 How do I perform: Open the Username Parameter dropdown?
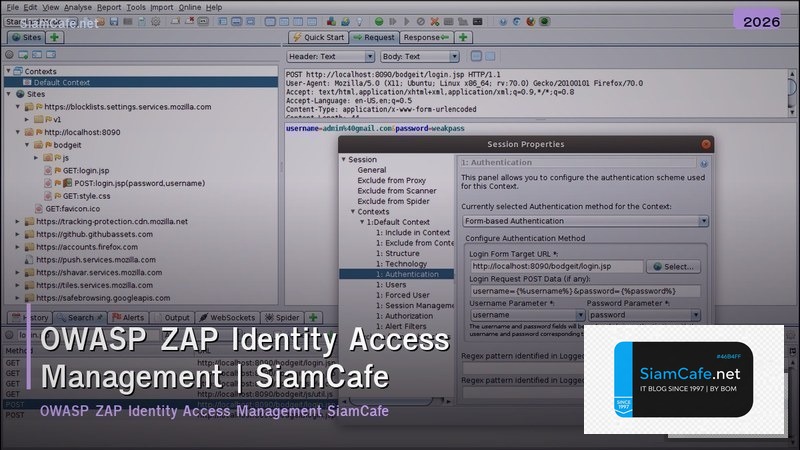527,315
